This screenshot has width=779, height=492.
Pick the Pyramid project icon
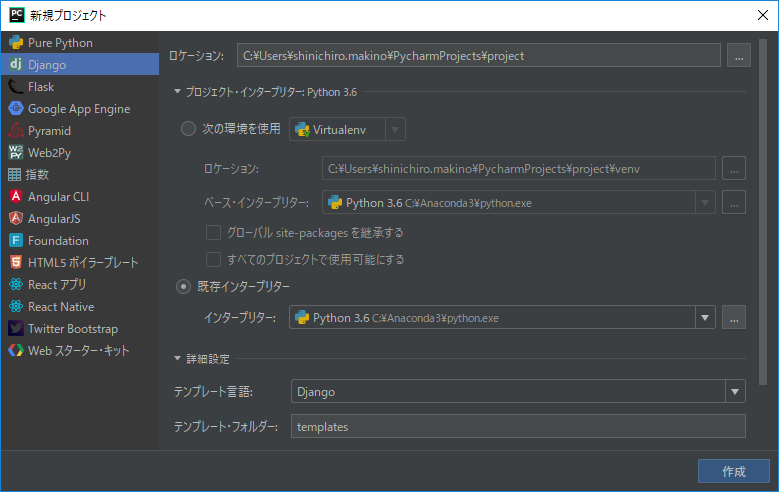click(16, 130)
